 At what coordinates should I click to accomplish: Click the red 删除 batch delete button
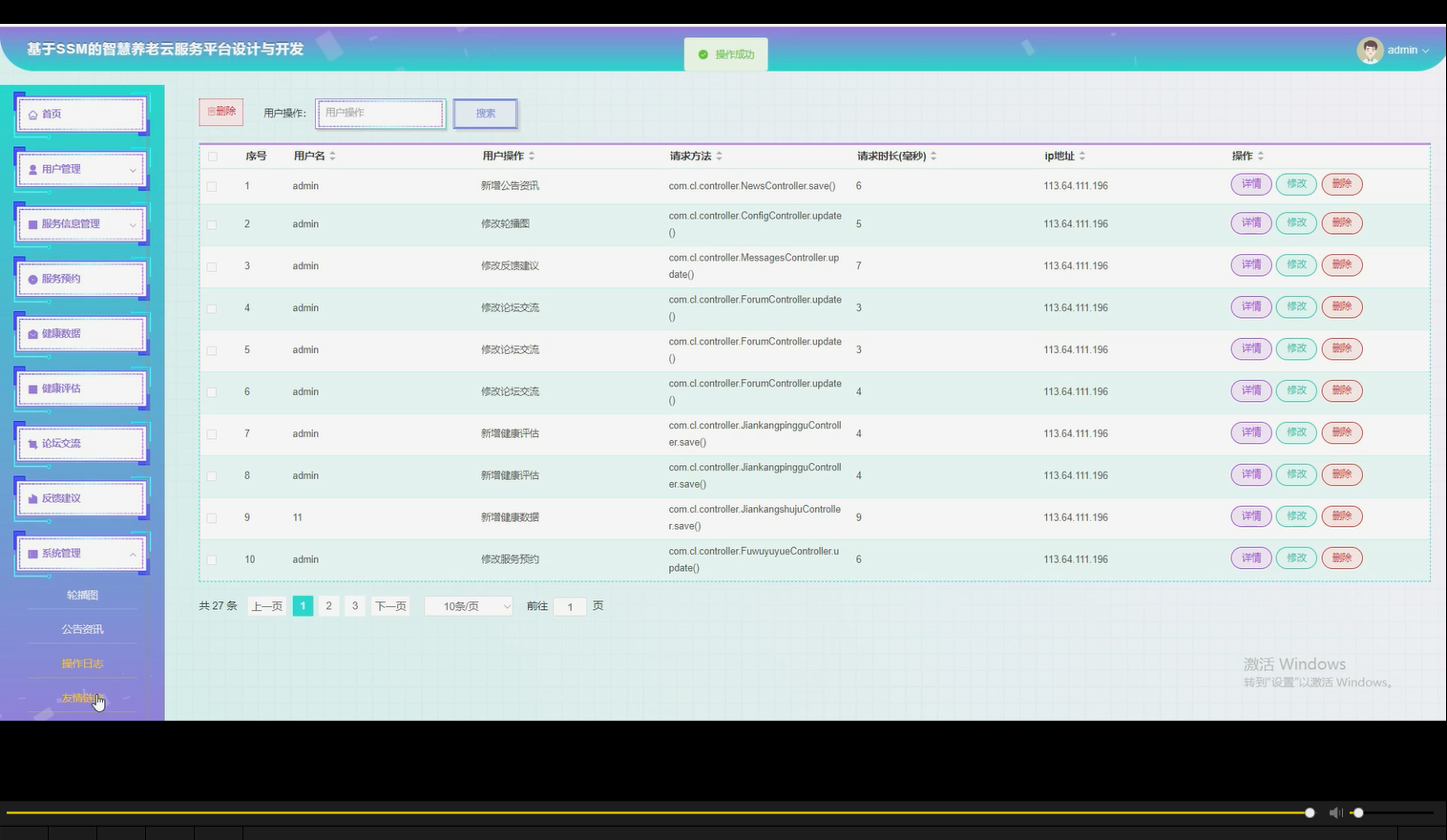pyautogui.click(x=221, y=112)
